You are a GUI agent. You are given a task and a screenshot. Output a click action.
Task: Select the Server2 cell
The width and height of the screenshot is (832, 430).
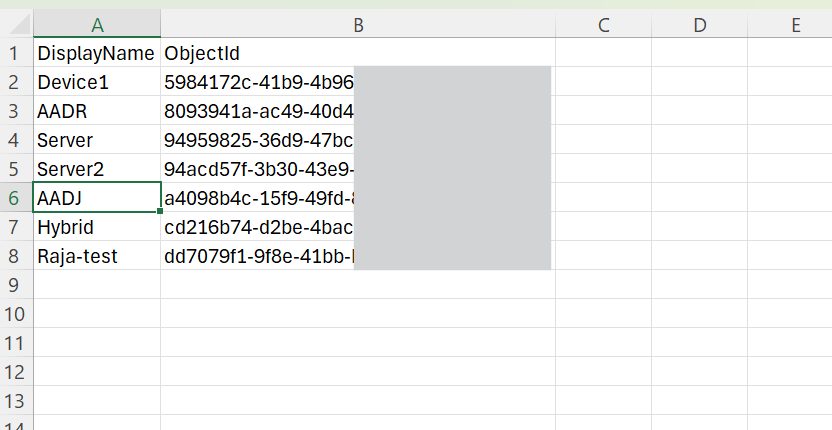click(x=97, y=169)
